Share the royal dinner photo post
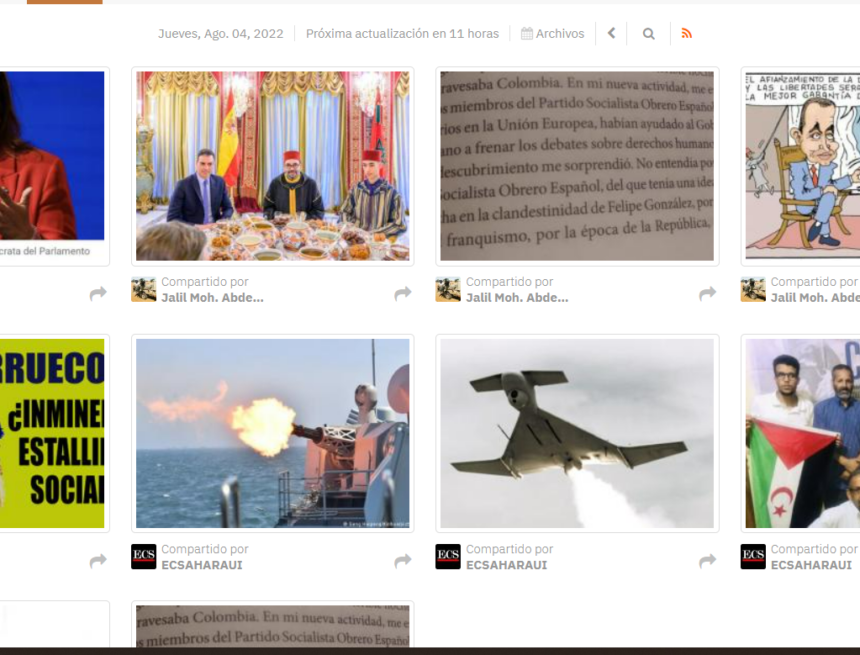This screenshot has height=655, width=860. [402, 293]
